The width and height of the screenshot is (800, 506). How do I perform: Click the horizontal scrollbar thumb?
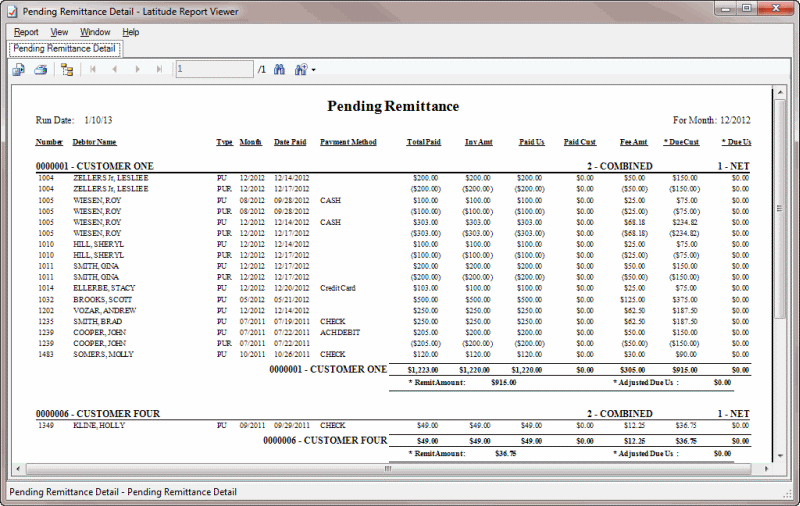(387, 468)
